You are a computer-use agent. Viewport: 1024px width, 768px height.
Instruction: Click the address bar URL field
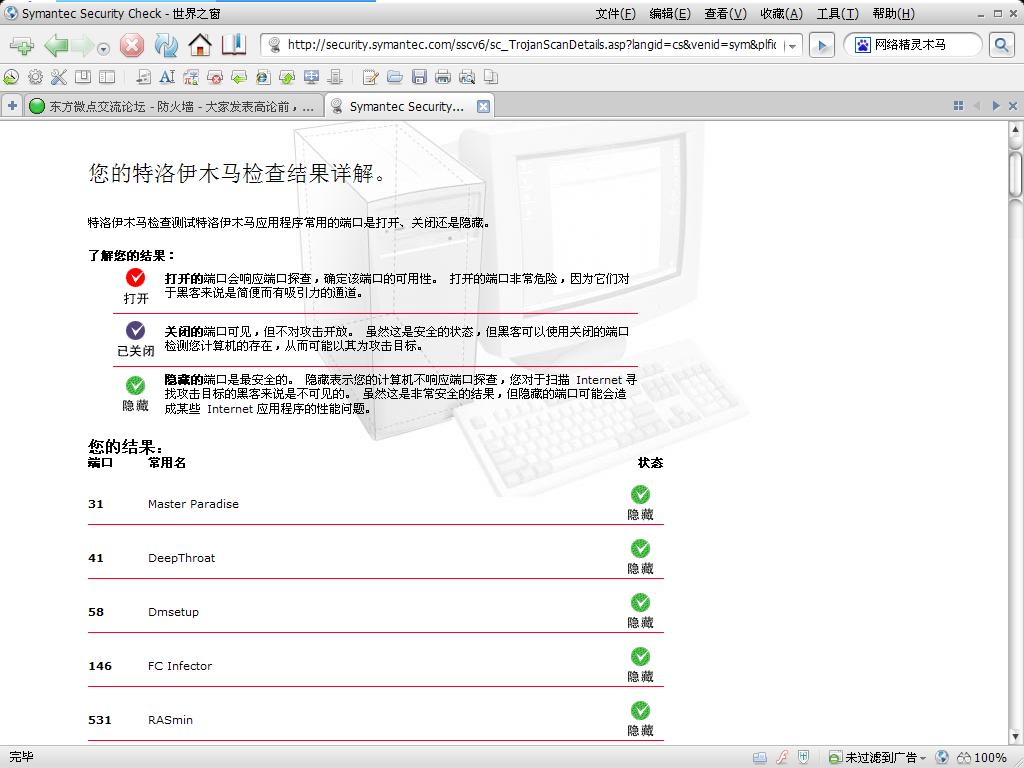tap(530, 45)
